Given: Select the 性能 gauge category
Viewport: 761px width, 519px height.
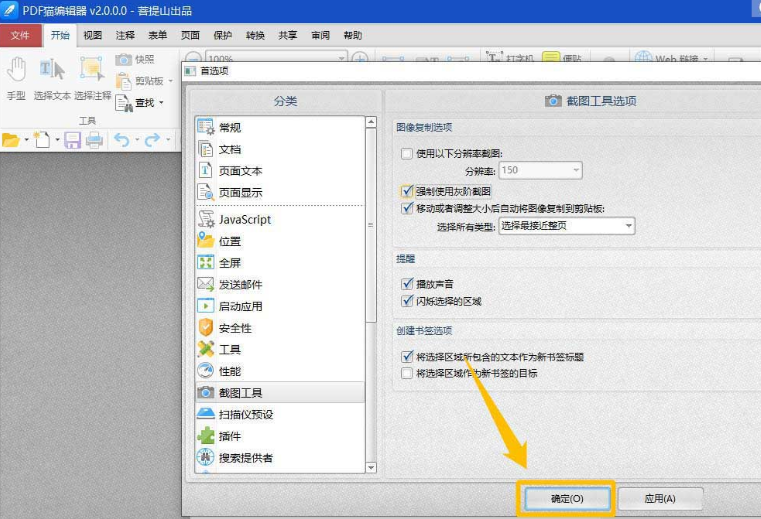Looking at the screenshot, I should [x=280, y=371].
